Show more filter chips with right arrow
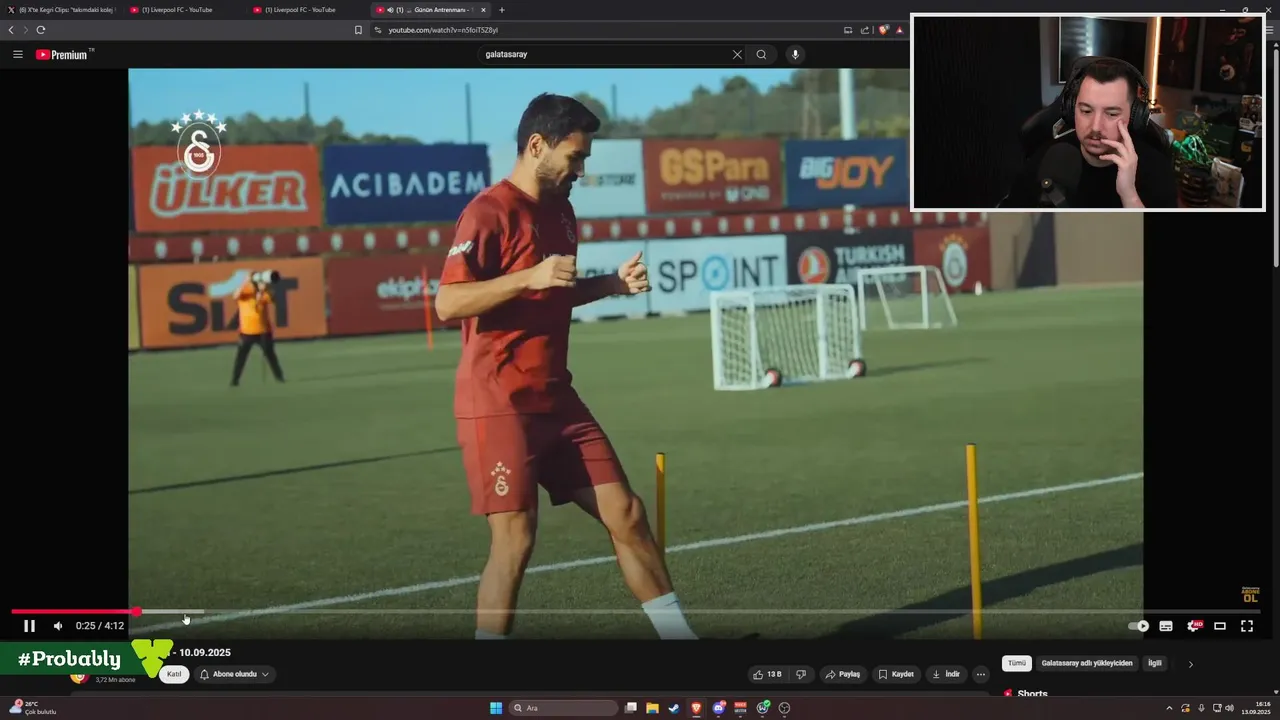 pyautogui.click(x=1190, y=664)
